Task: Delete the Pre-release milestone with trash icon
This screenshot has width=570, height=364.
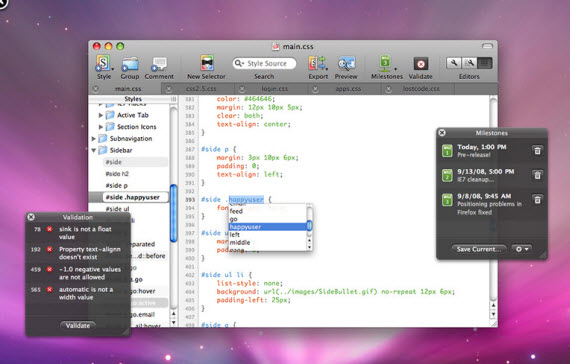Action: 537,151
